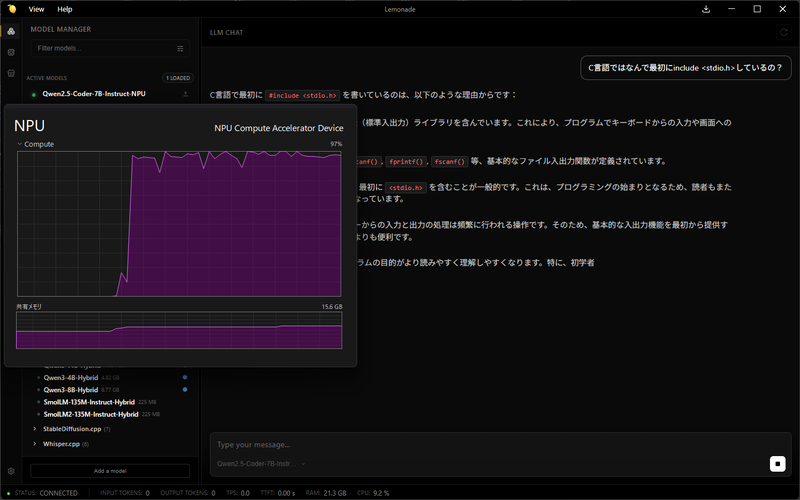Click the 97% compute usage value

pos(336,144)
